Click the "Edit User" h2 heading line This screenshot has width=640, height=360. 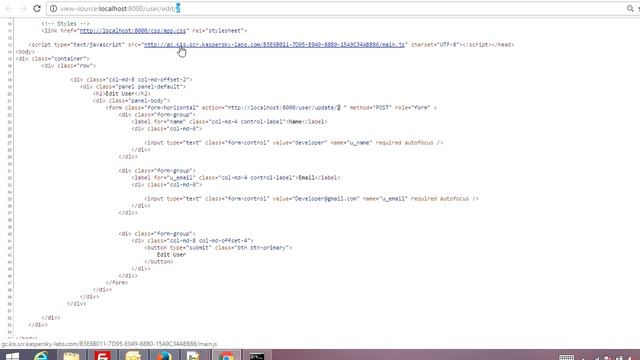tap(122, 93)
